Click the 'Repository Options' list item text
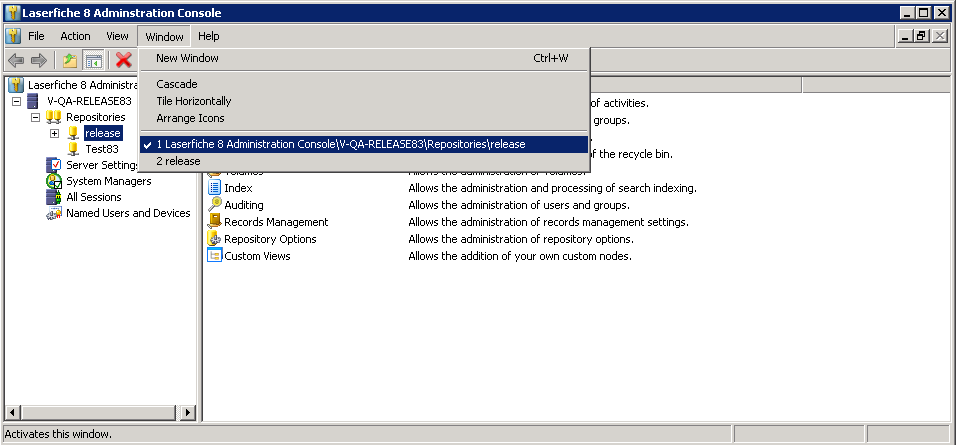This screenshot has width=956, height=445. tap(270, 239)
